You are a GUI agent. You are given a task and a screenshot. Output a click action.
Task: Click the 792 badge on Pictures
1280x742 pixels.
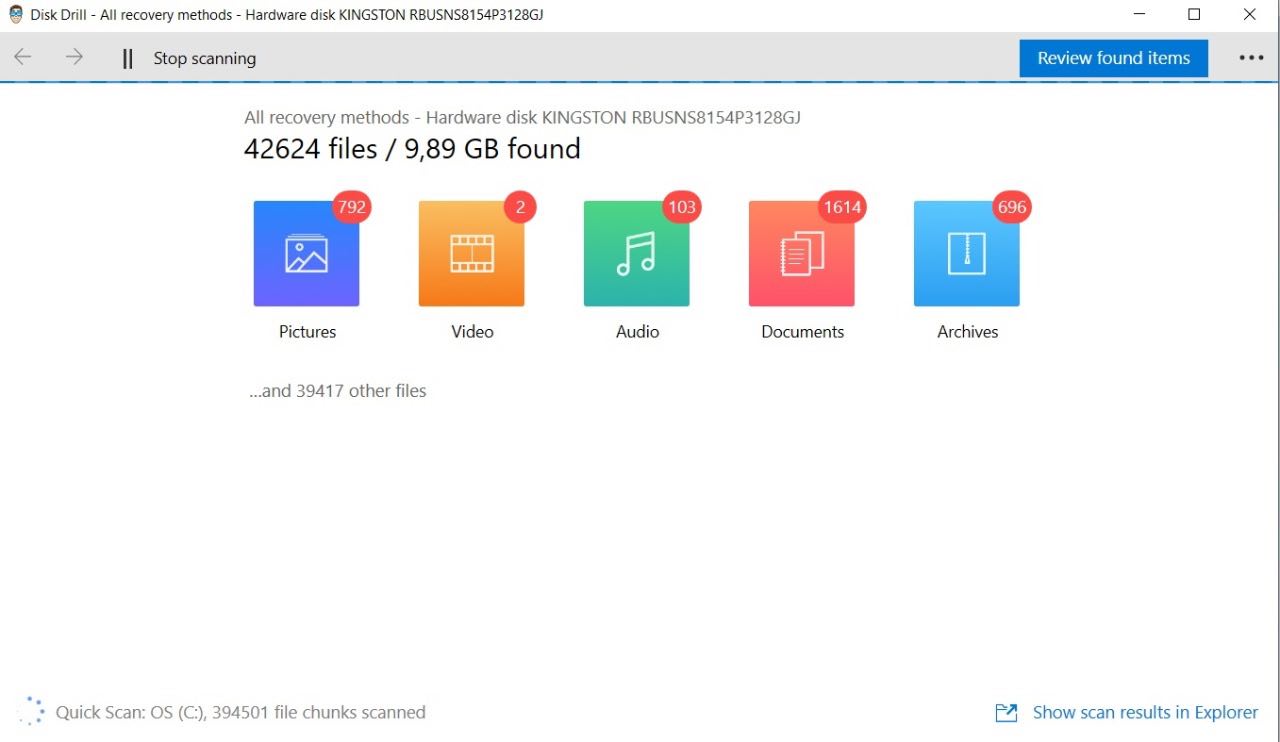point(352,207)
